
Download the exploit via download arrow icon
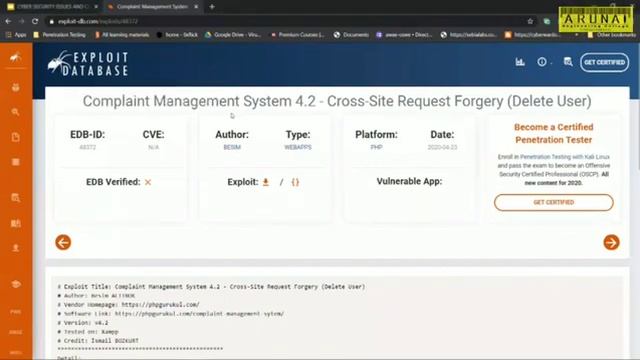tap(266, 182)
